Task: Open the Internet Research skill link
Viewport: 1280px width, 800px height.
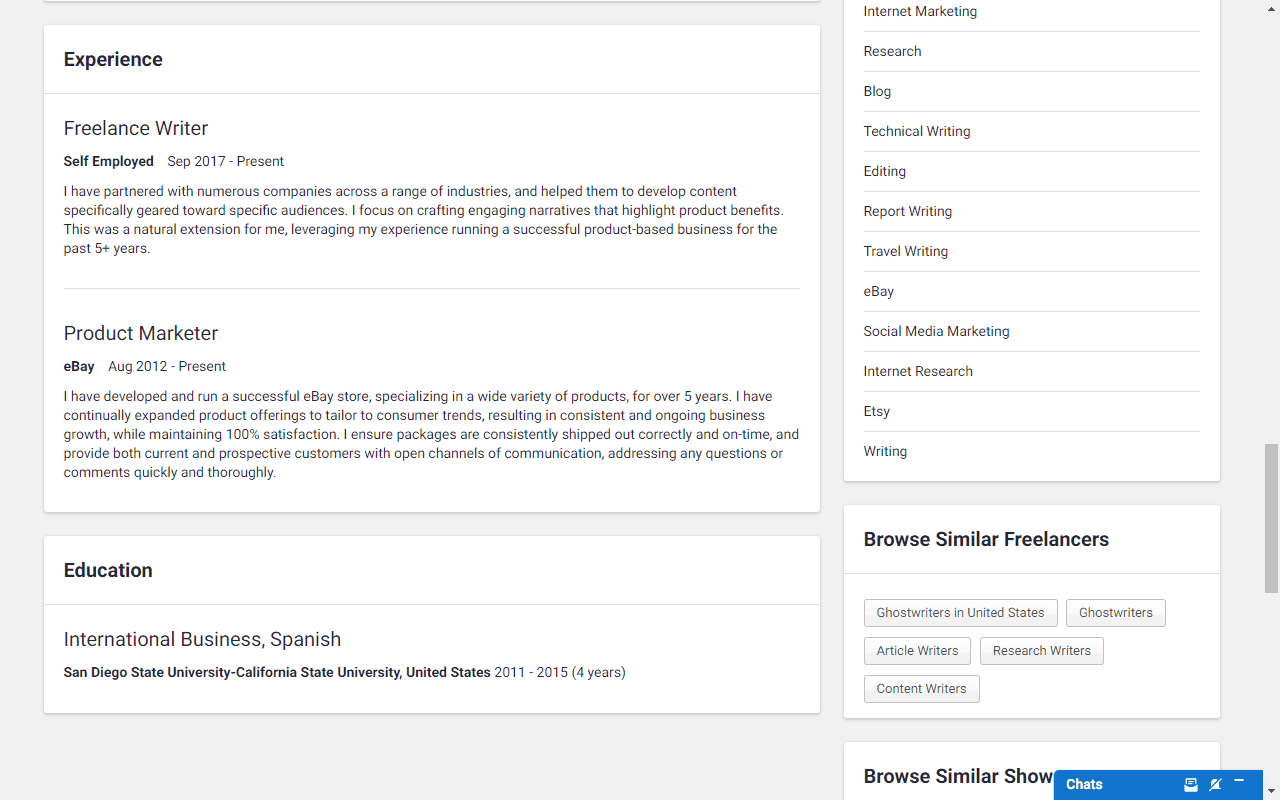Action: coord(918,371)
